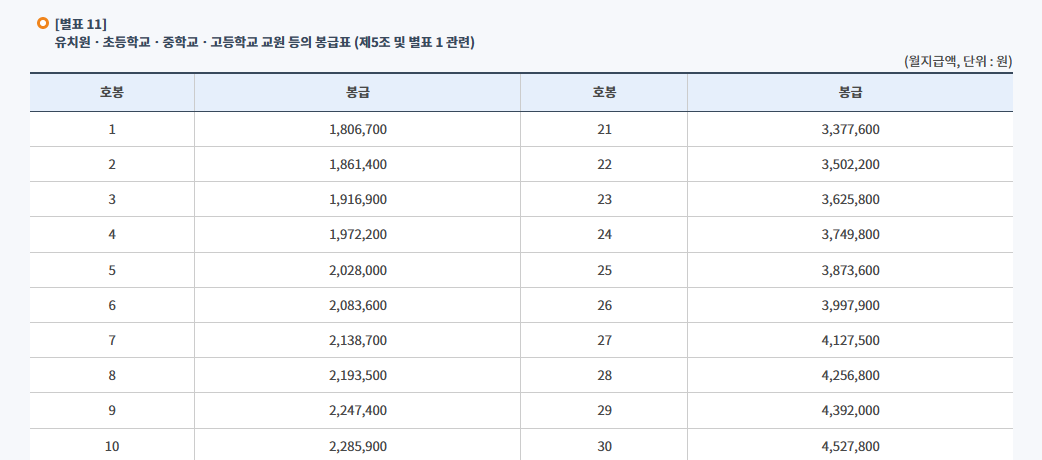This screenshot has height=460, width=1042.
Task: Select the salary cell 3,625,800
Action: 851,199
